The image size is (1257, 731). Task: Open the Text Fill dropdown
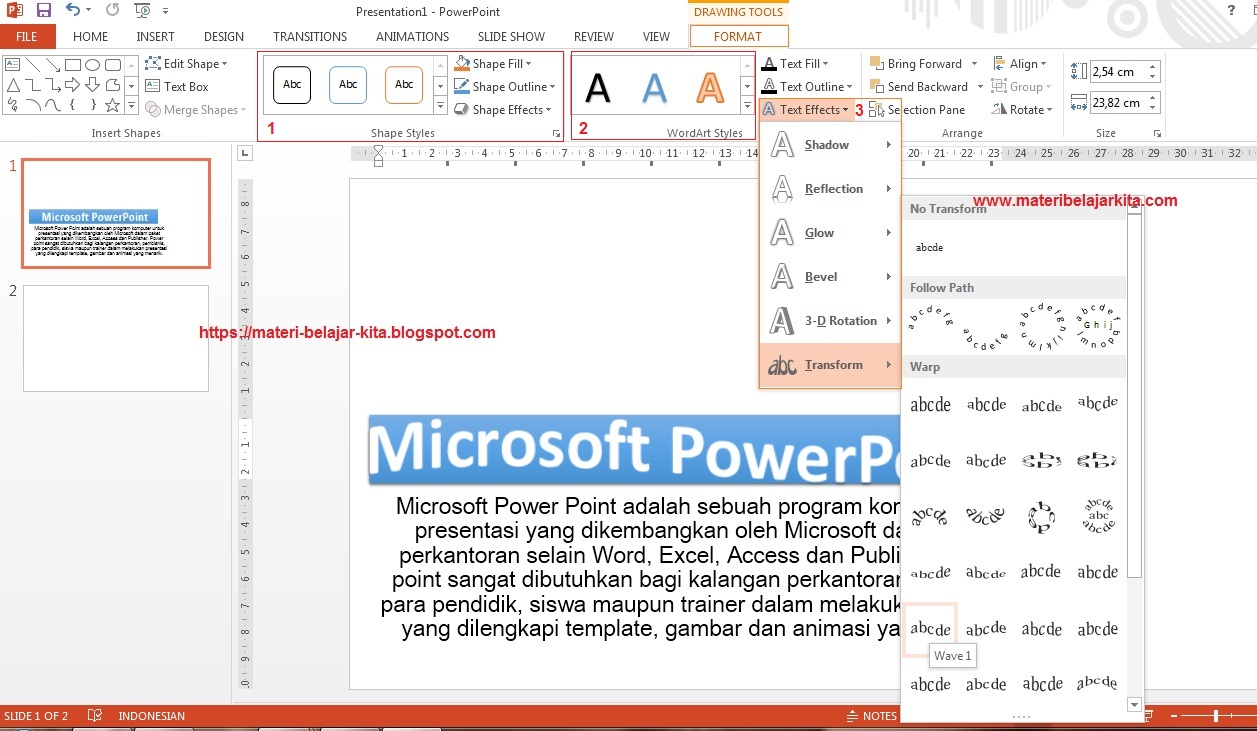pyautogui.click(x=805, y=63)
